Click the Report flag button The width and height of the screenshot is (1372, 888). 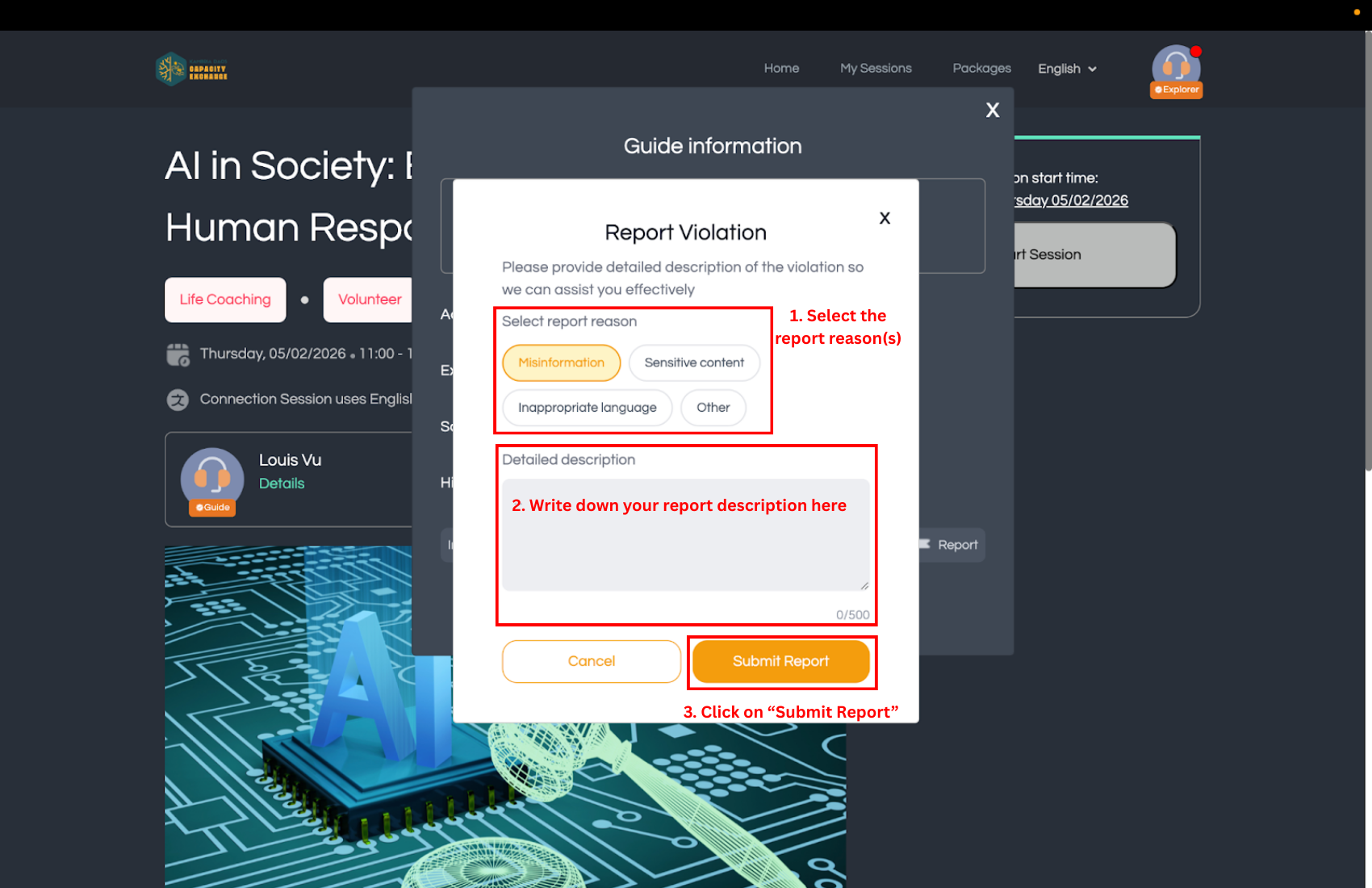pos(950,545)
